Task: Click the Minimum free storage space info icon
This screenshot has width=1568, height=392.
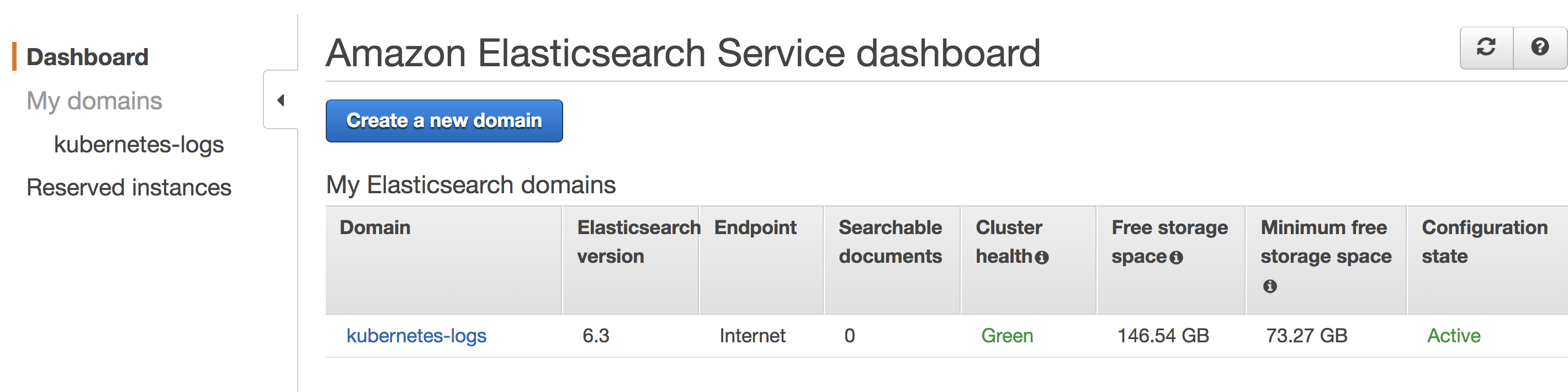Action: point(1270,286)
